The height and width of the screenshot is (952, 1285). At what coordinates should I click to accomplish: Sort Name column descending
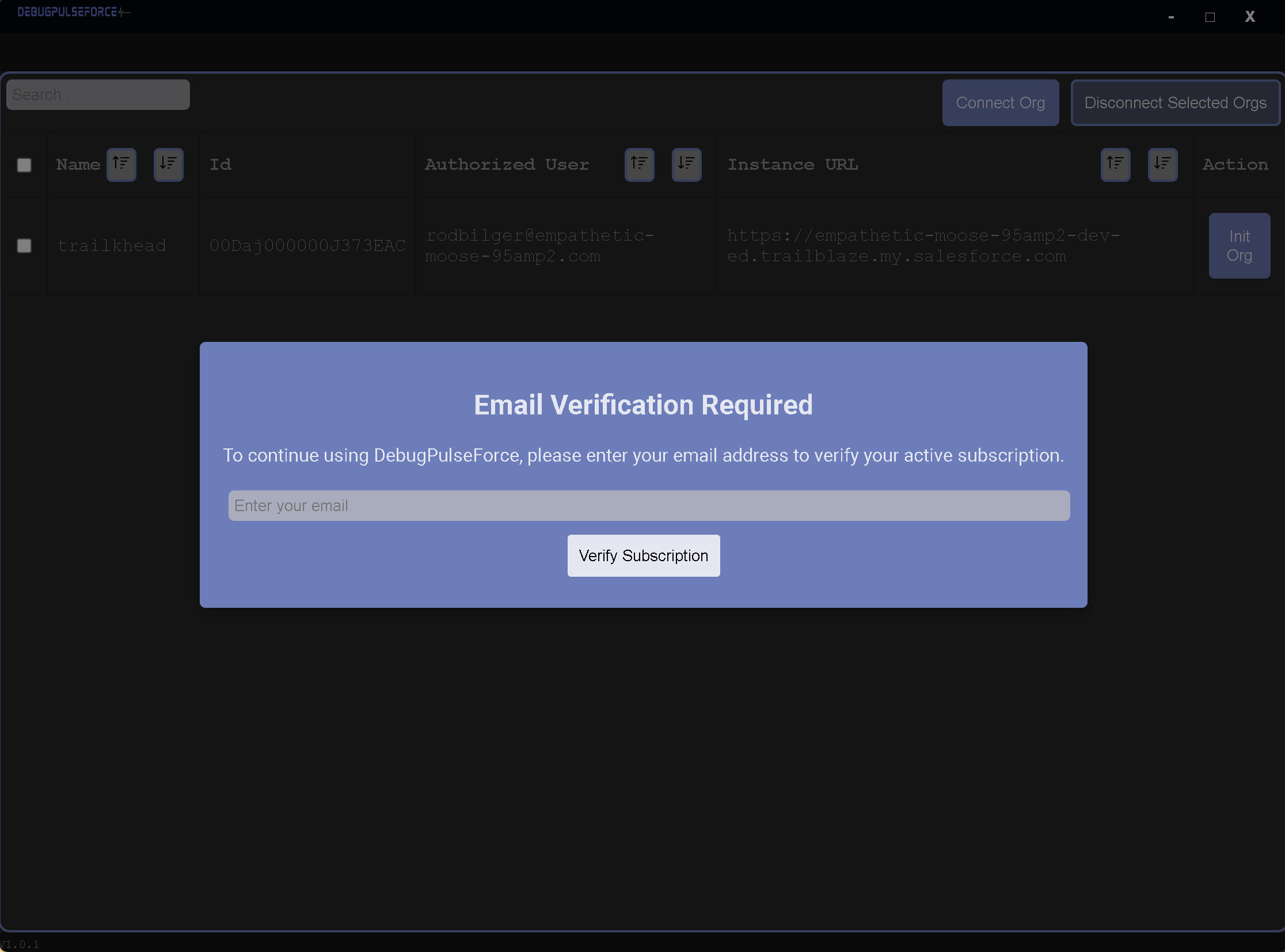tap(168, 165)
